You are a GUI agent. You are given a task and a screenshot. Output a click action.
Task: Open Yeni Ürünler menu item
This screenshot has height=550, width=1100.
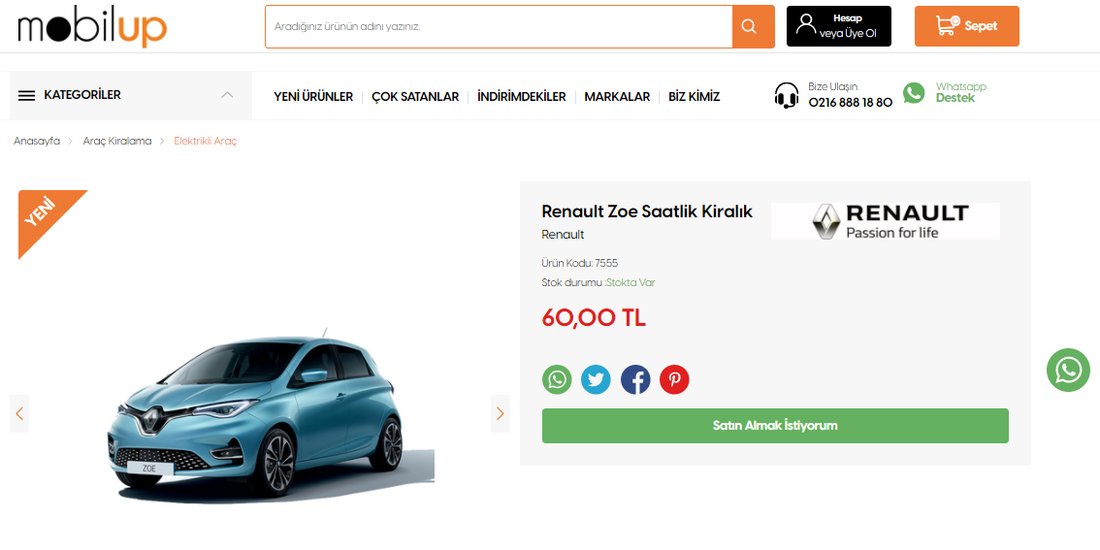(313, 97)
